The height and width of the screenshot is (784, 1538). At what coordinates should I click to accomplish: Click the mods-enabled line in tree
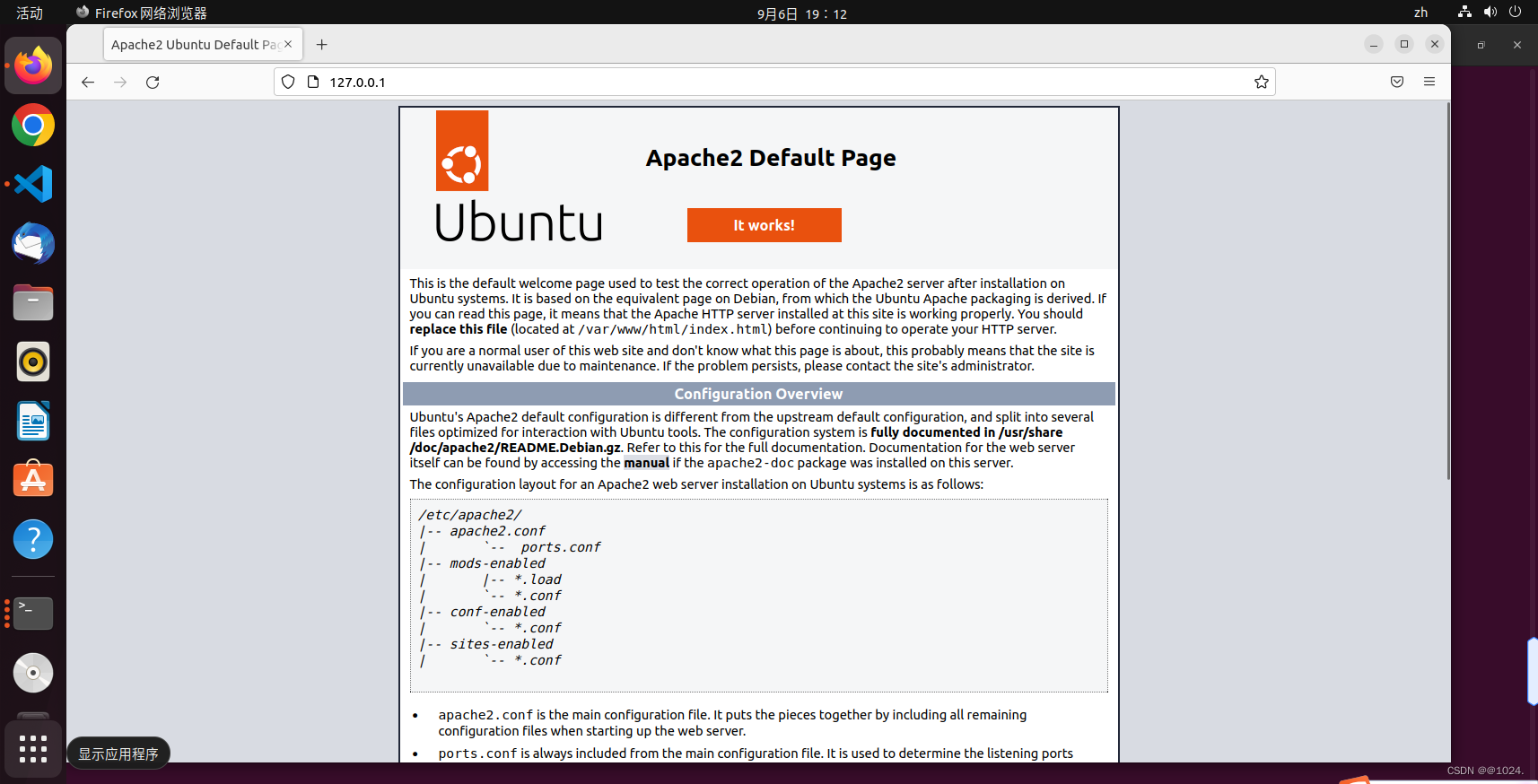pyautogui.click(x=497, y=563)
